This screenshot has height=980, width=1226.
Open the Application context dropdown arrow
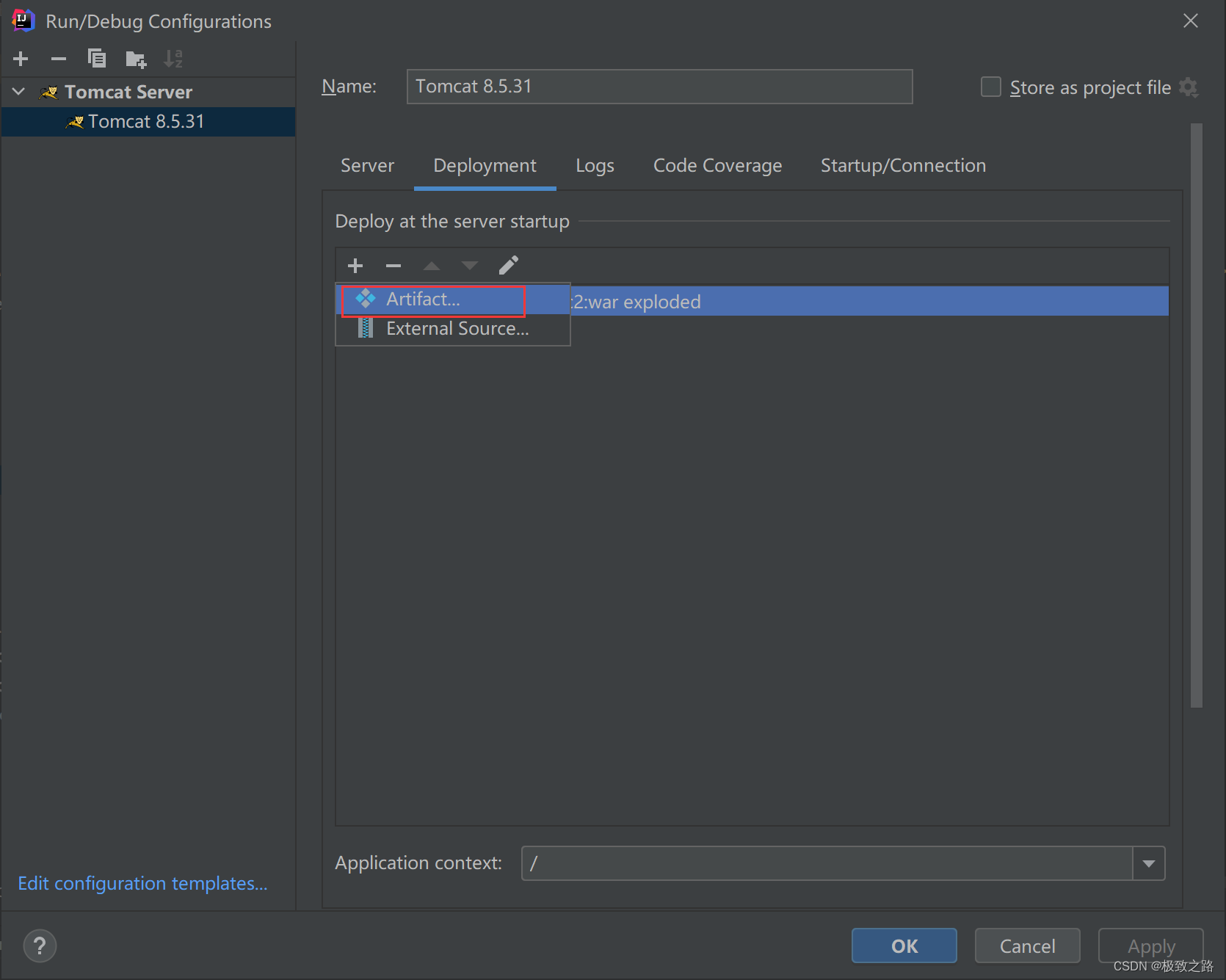click(1149, 863)
